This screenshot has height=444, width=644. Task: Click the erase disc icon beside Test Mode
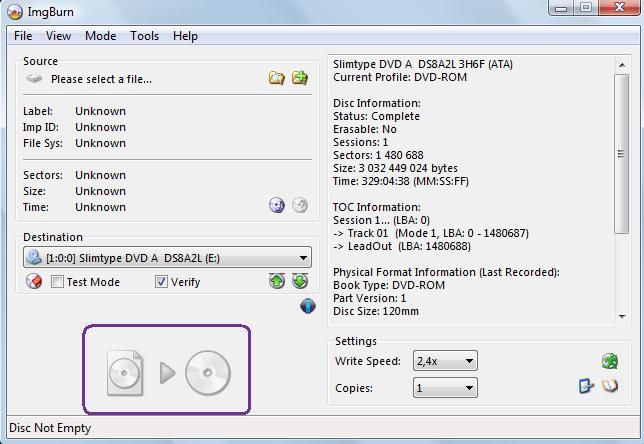34,281
